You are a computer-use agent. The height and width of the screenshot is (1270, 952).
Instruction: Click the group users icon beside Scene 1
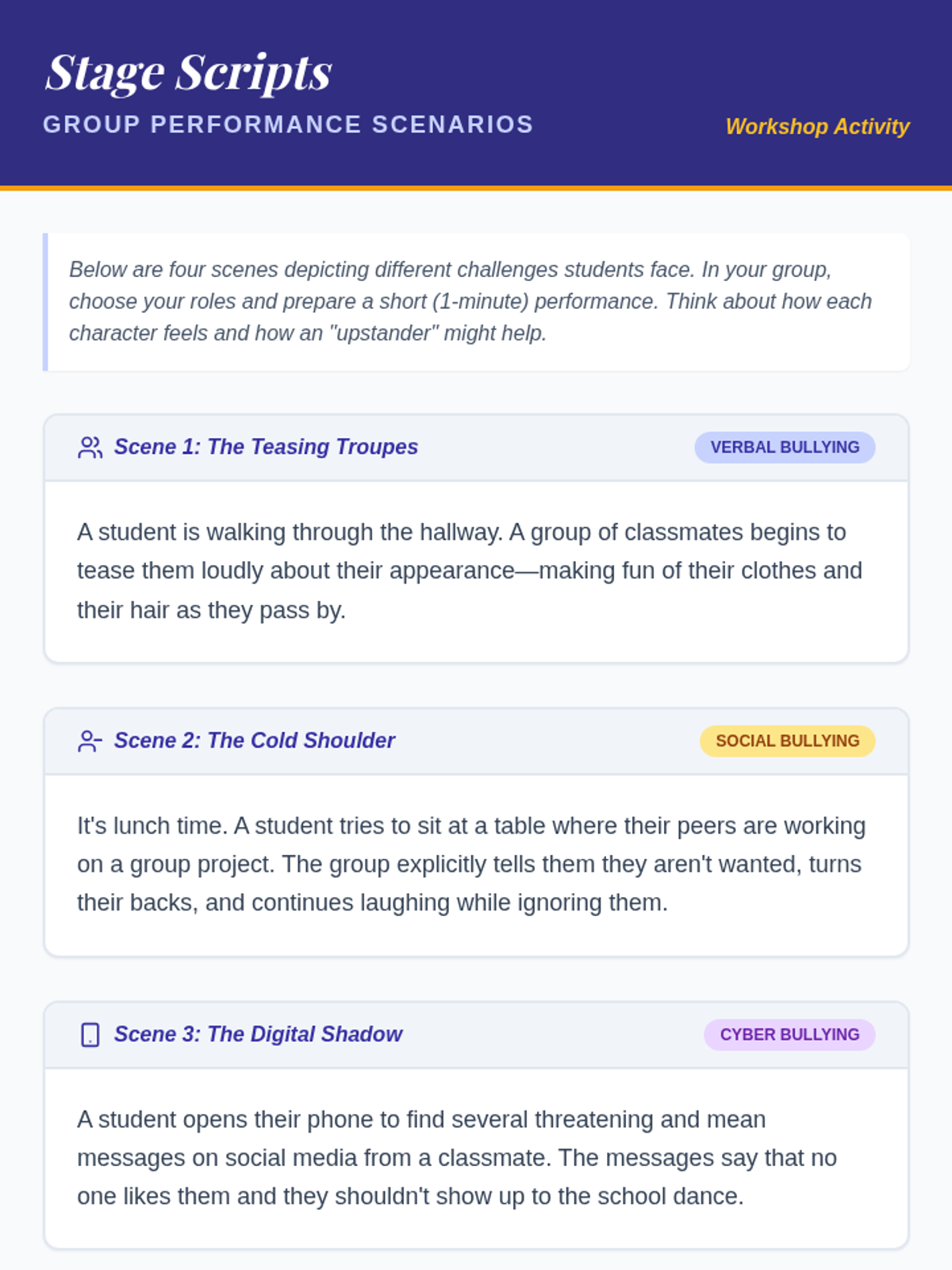(90, 448)
